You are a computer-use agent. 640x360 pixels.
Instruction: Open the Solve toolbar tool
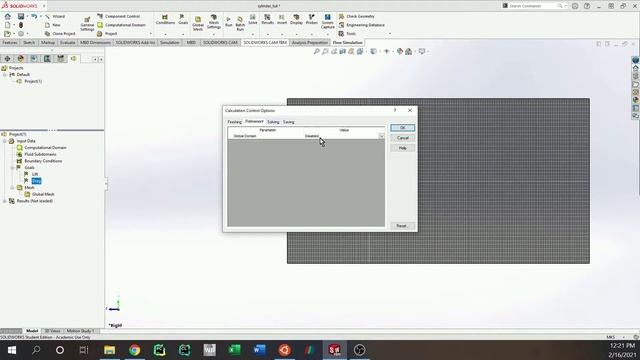coord(253,19)
